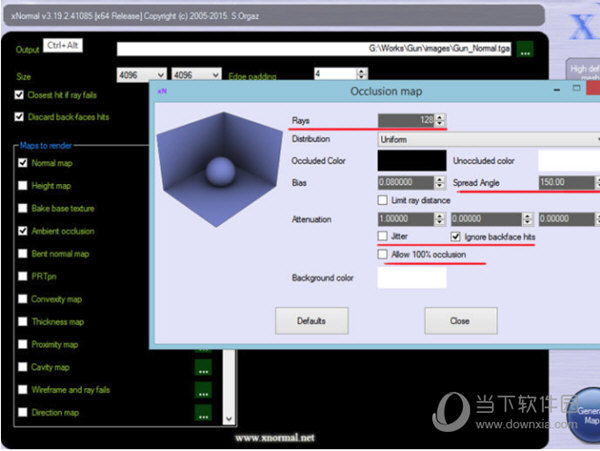Enable Proximity map checkbox

coord(23,344)
